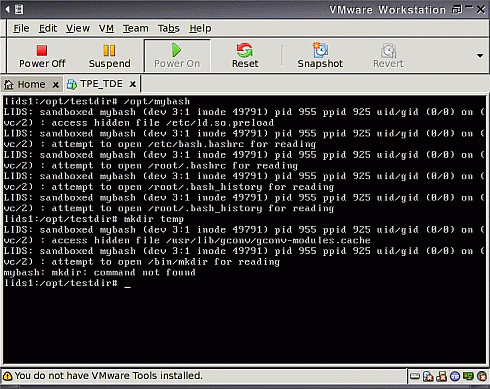
Task: Open the Edit menu
Action: point(48,28)
